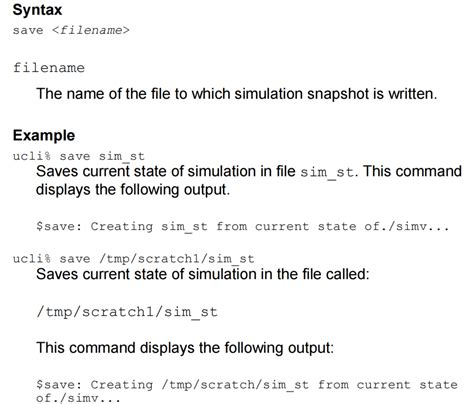The image size is (474, 404).
Task: Click the text displays the following output.
Action: point(133,190)
